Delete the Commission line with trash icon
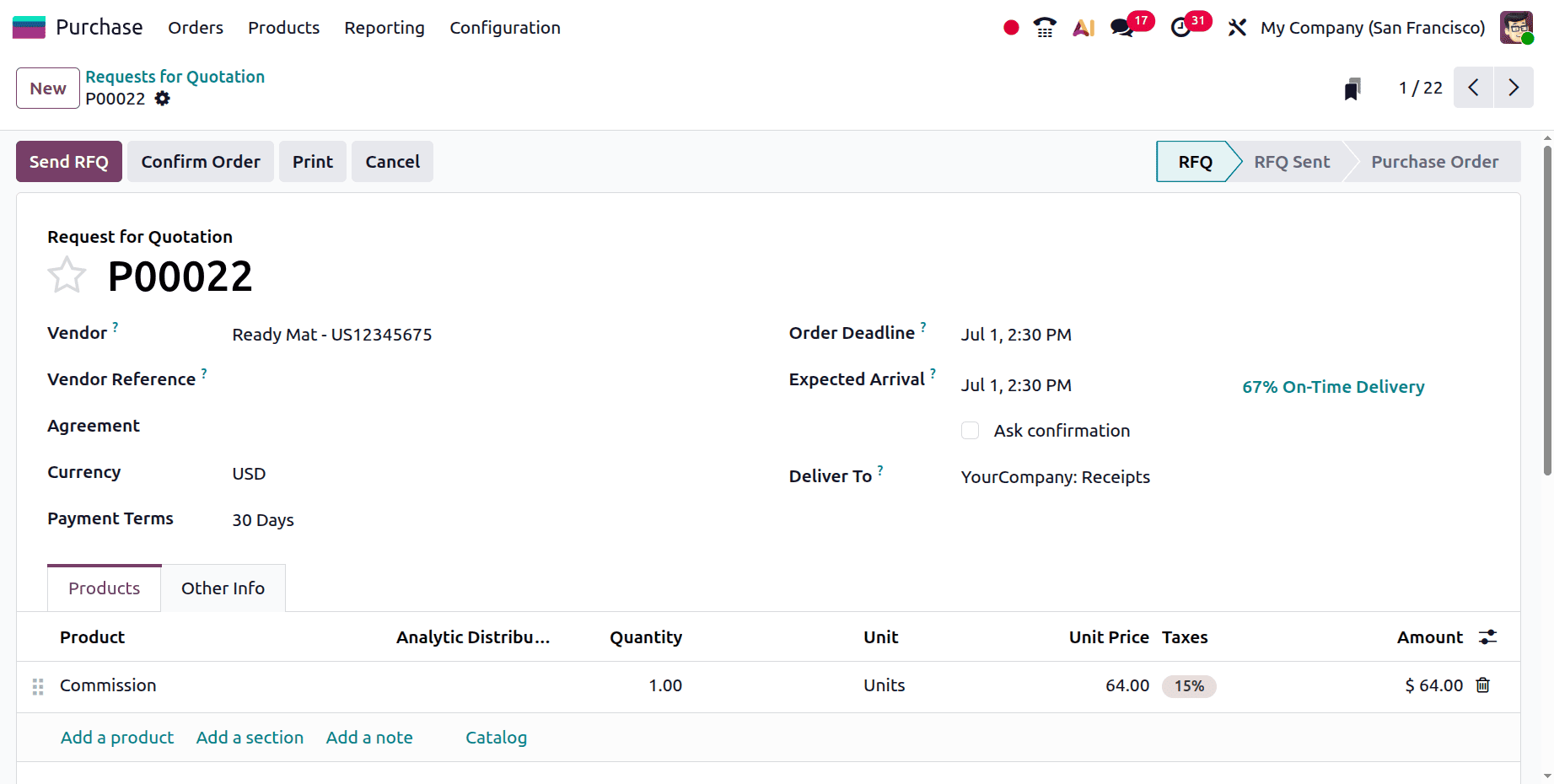Viewport: 1554px width, 784px height. coord(1482,685)
